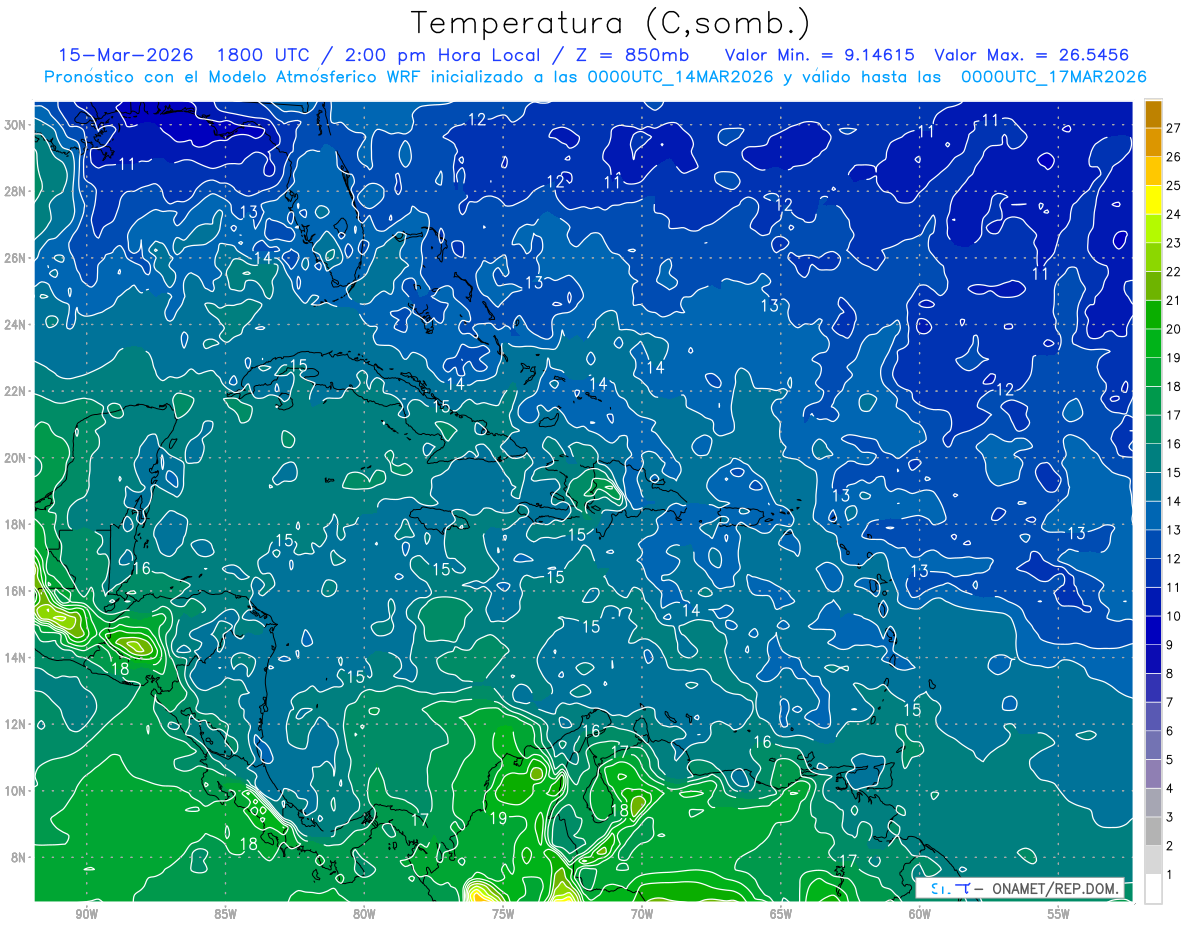Viewport: 1200px width, 927px height.
Task: Click the color scale value 4
Action: (x=1170, y=789)
